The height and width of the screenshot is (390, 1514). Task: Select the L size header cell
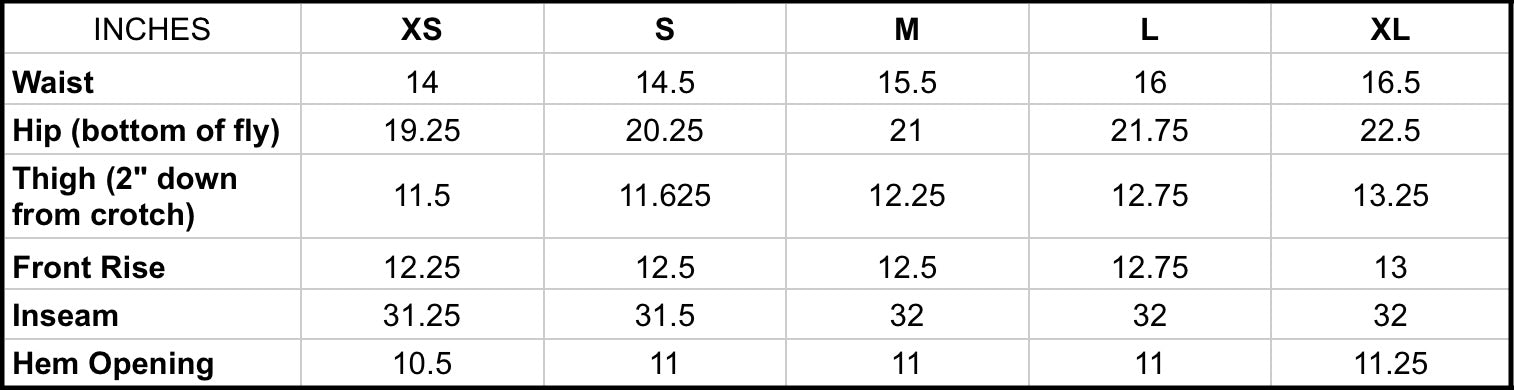tap(1150, 31)
